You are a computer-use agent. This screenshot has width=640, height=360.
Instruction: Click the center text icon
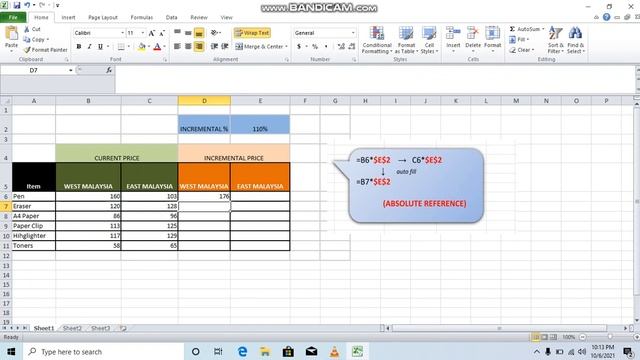(188, 47)
